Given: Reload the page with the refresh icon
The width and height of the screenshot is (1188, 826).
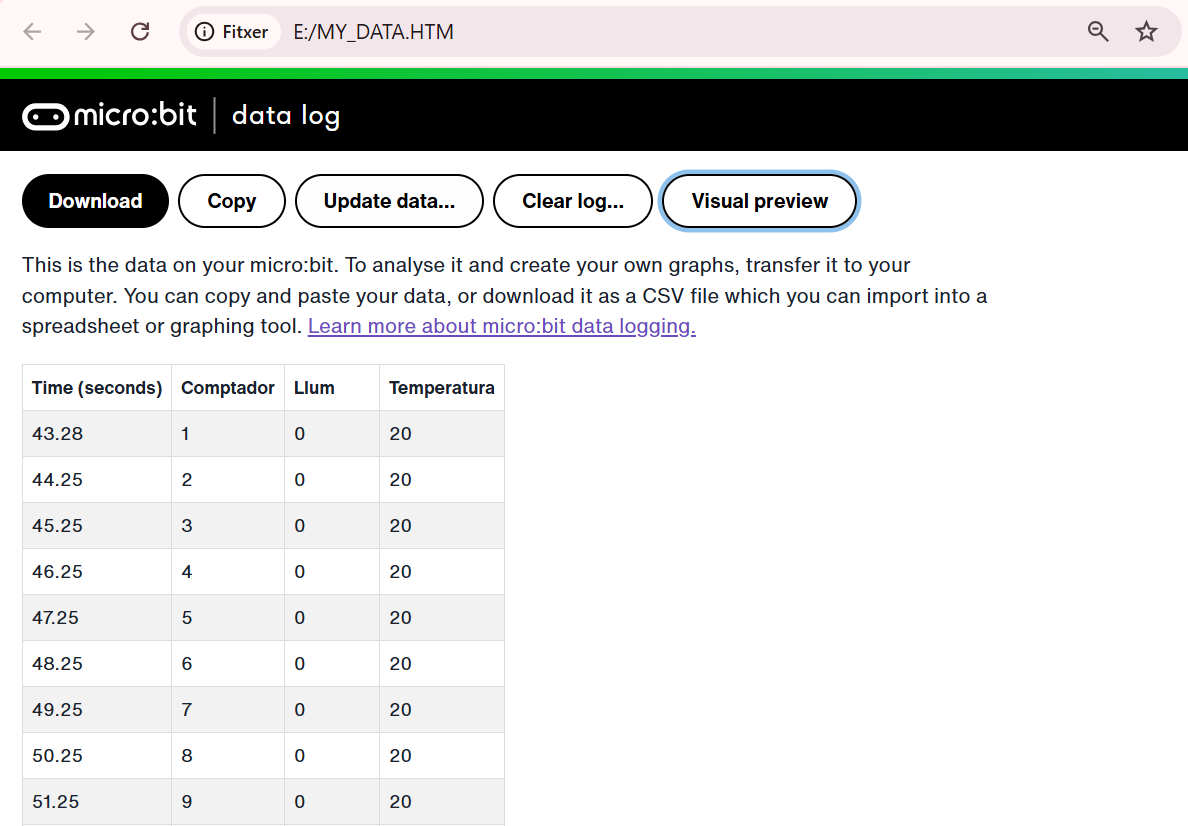Looking at the screenshot, I should [140, 32].
